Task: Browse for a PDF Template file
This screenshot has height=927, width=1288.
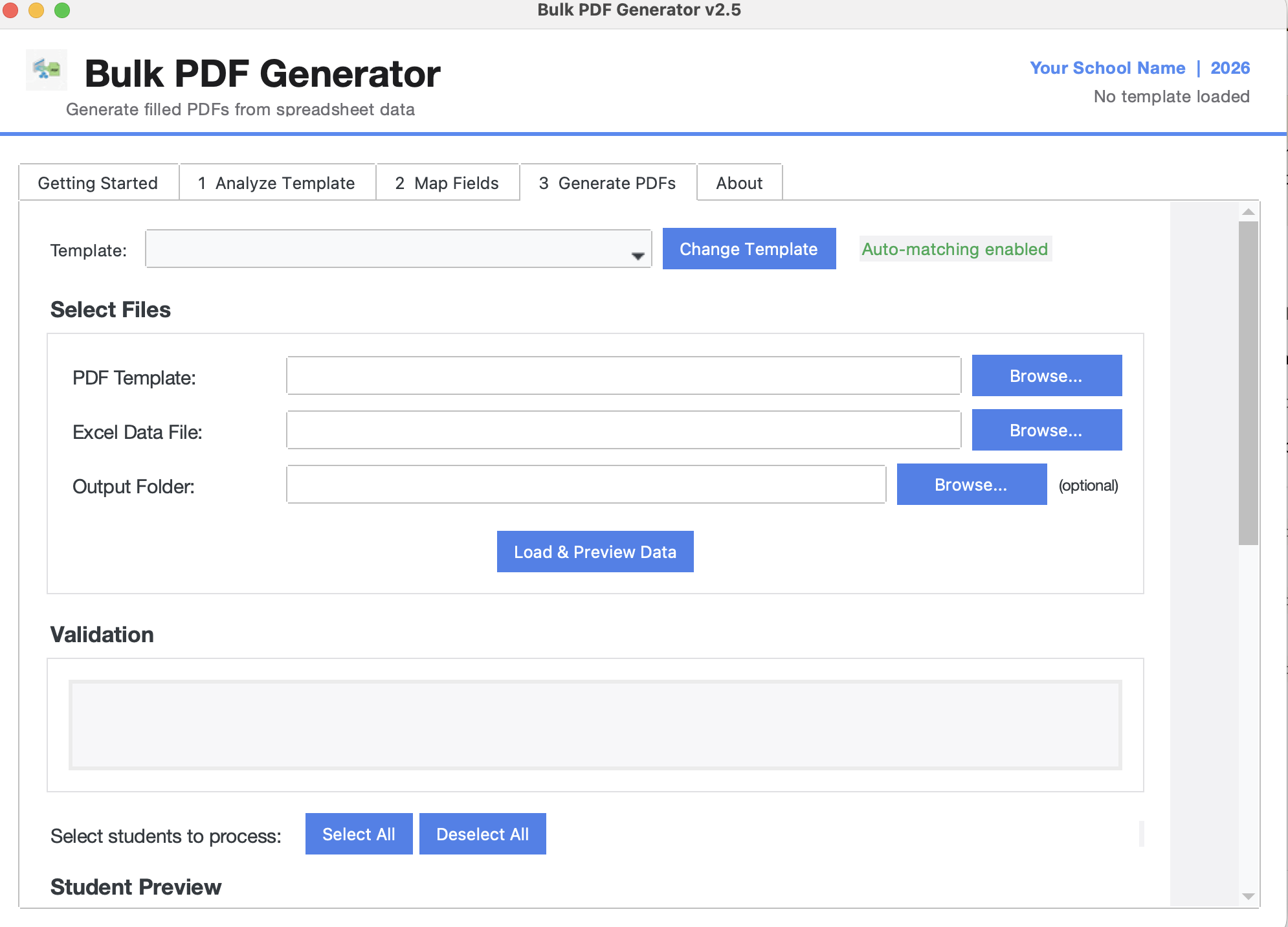Action: pyautogui.click(x=1046, y=375)
